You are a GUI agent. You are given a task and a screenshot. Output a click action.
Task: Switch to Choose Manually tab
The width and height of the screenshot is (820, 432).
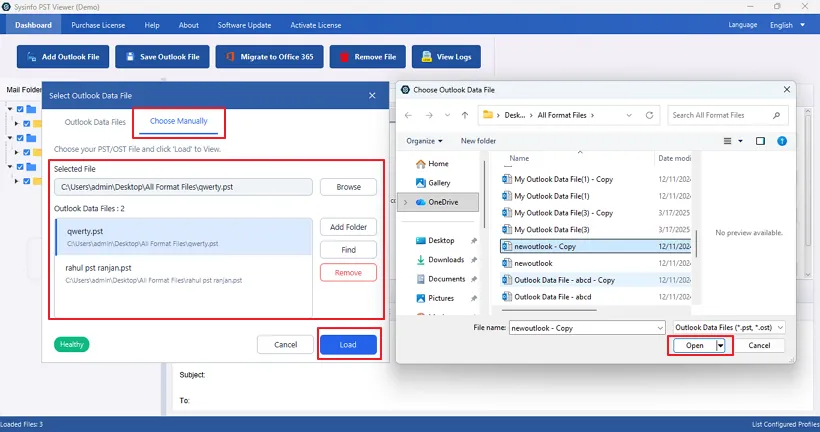(x=179, y=121)
